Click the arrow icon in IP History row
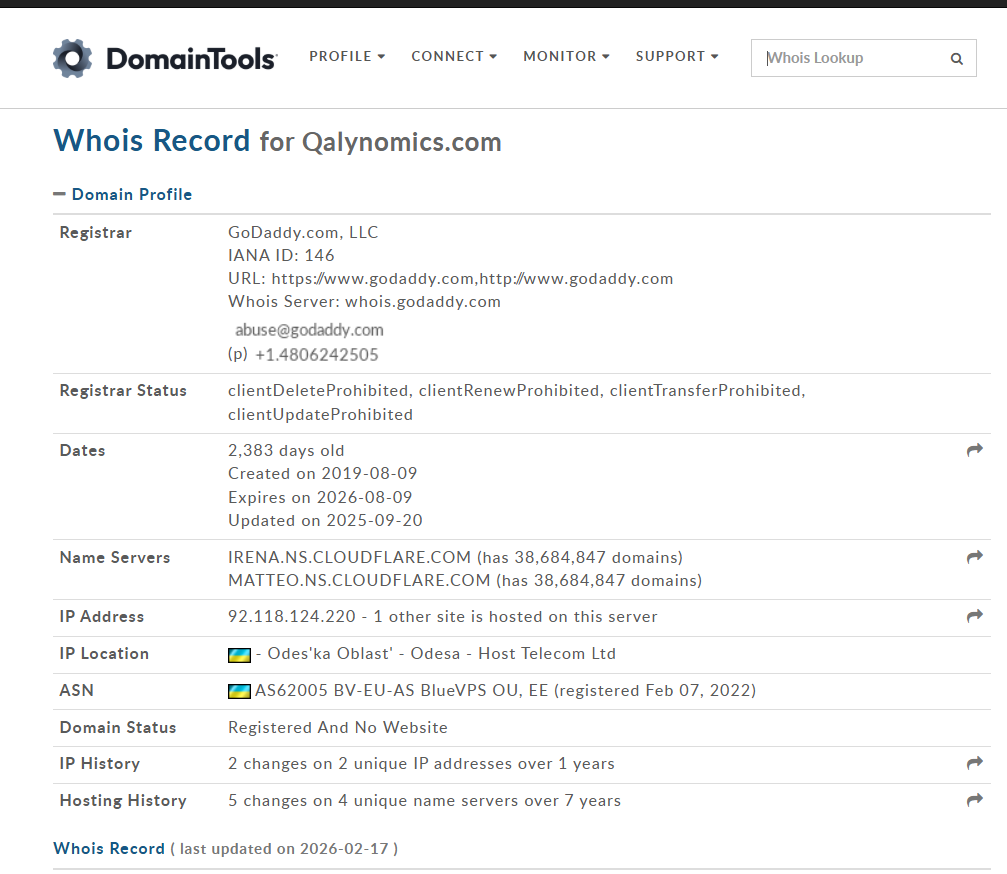 [974, 764]
